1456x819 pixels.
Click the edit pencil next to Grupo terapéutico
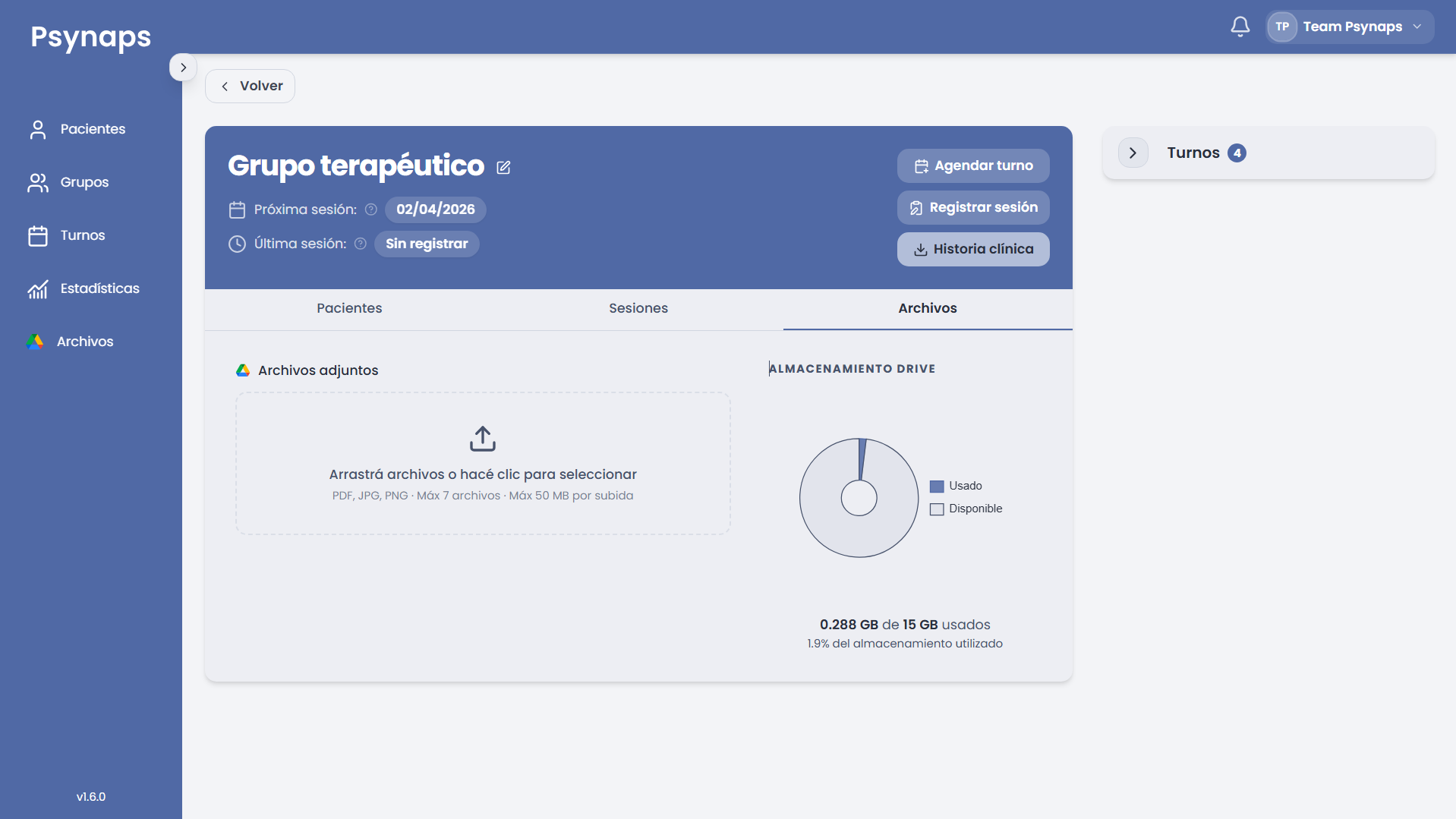point(503,167)
